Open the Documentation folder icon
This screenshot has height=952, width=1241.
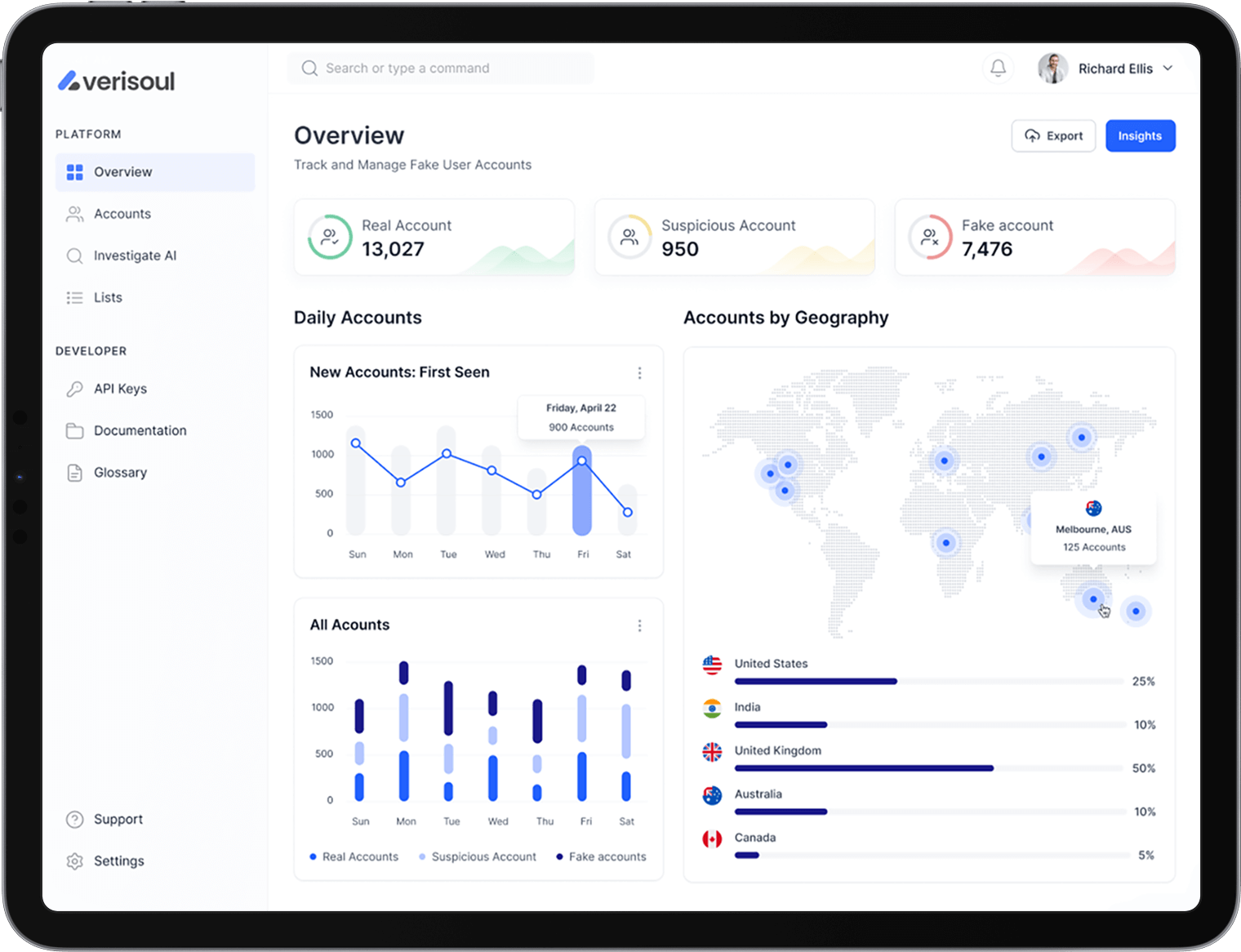click(74, 430)
